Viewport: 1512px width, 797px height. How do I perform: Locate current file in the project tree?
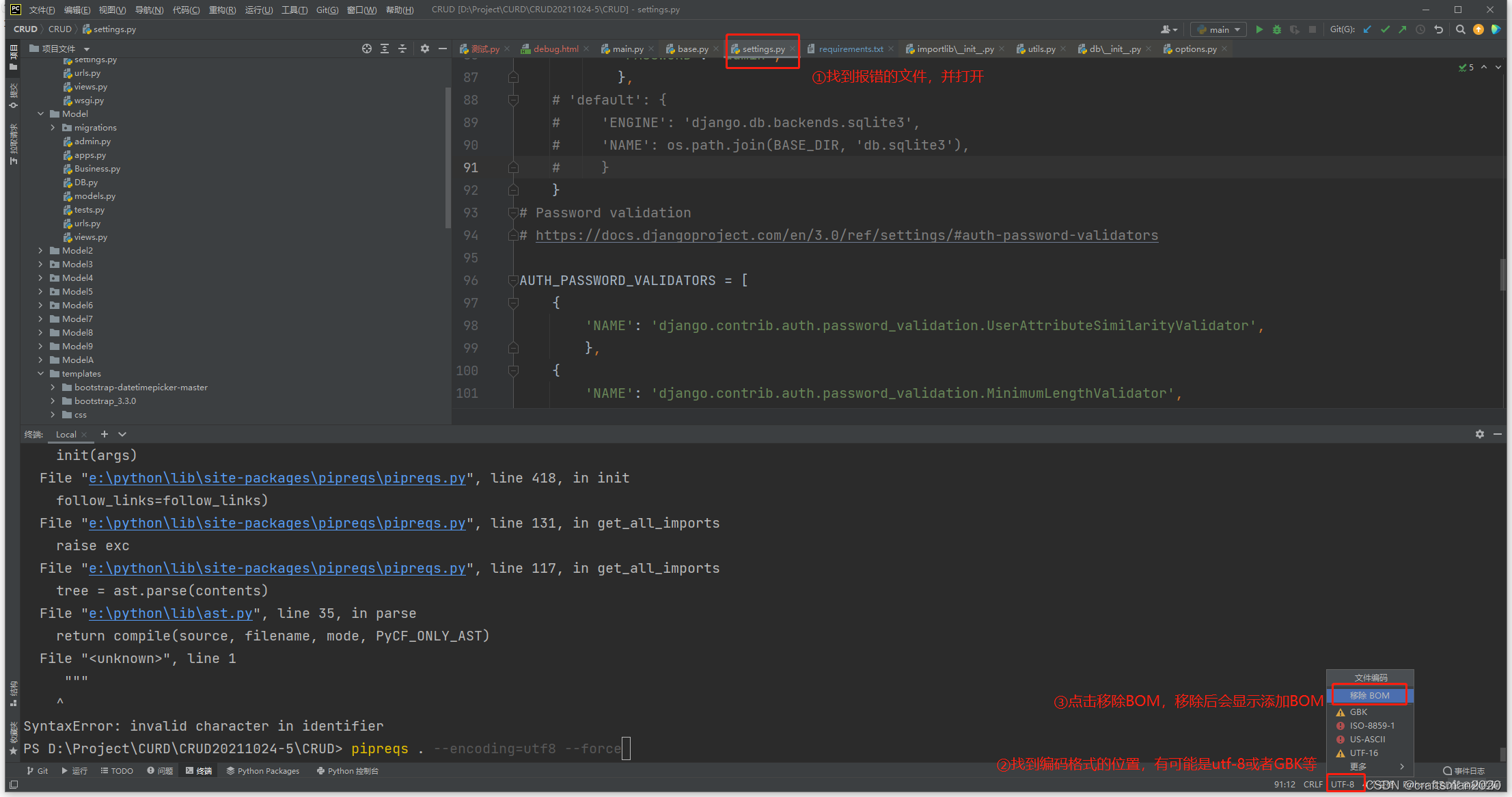(367, 49)
